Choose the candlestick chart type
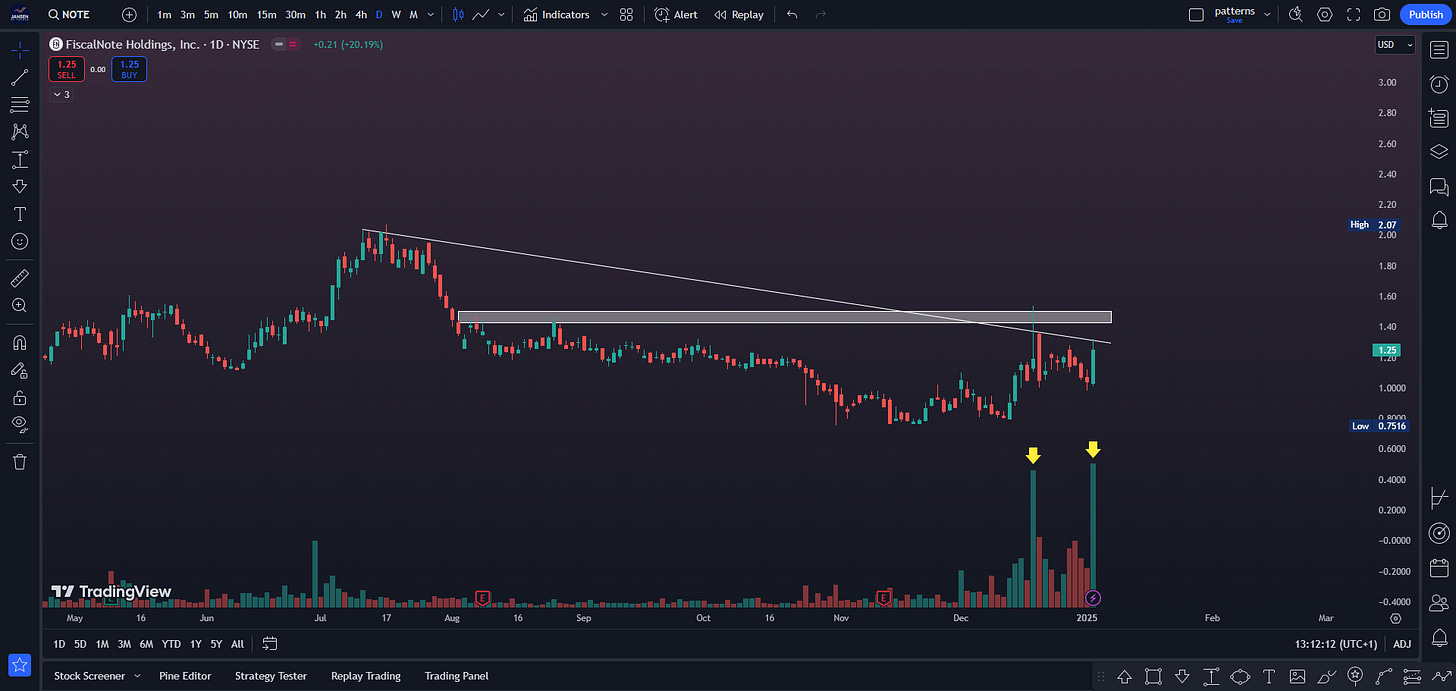 click(458, 15)
